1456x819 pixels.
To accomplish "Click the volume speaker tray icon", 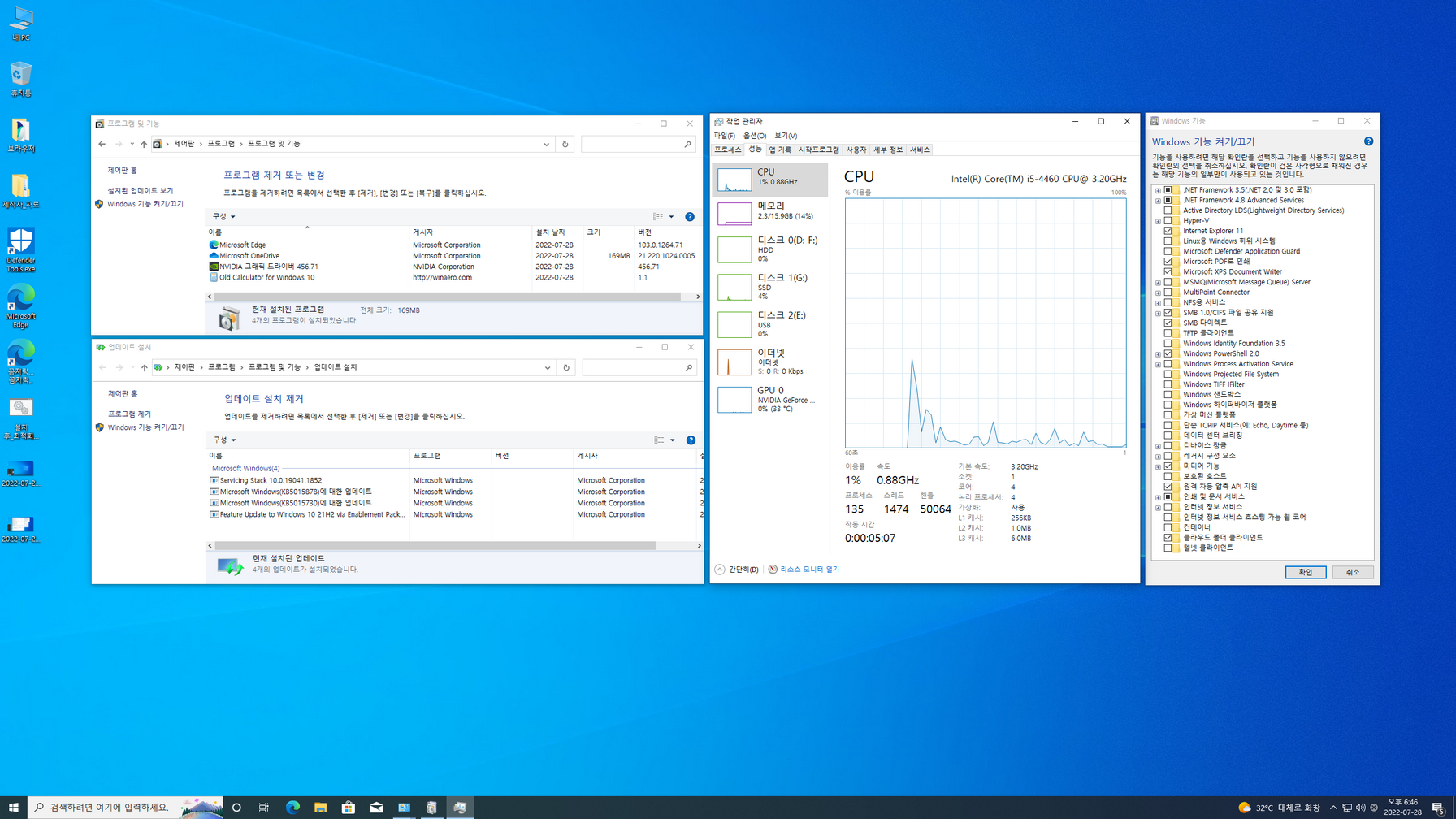I will pos(1361,808).
